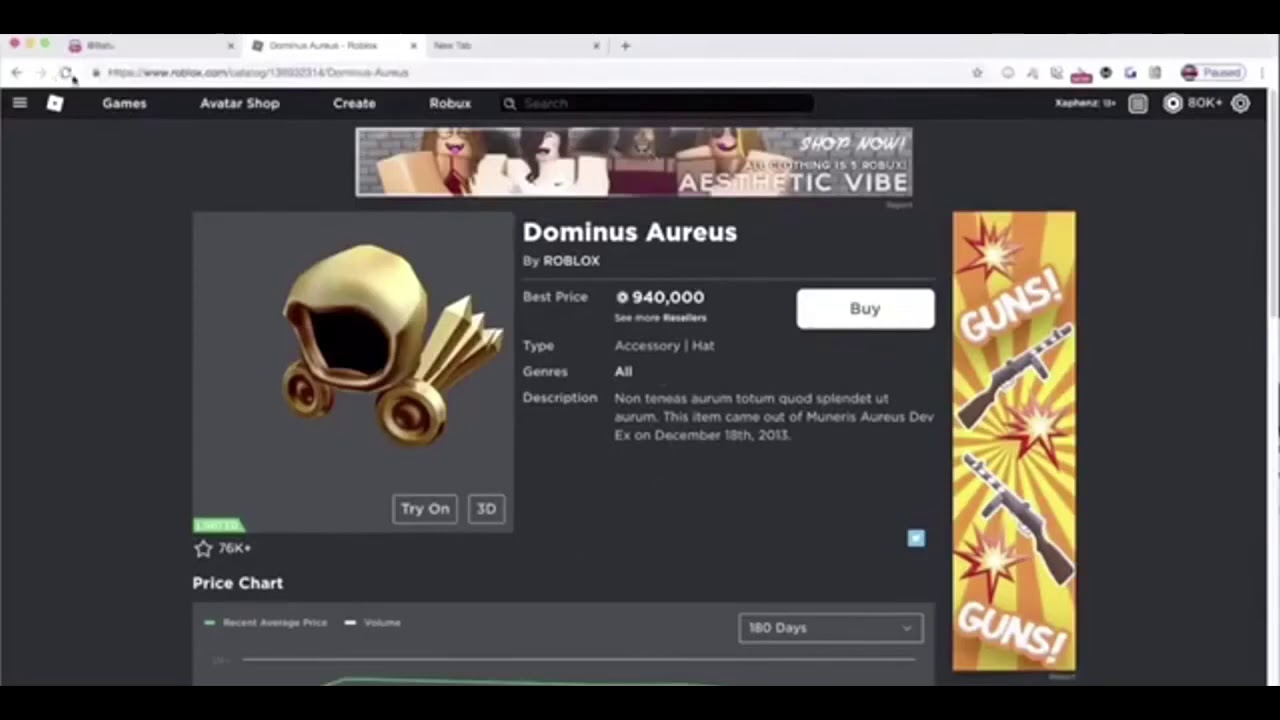Expand the 180 Days chart range dropdown
This screenshot has height=720, width=1280.
point(830,628)
